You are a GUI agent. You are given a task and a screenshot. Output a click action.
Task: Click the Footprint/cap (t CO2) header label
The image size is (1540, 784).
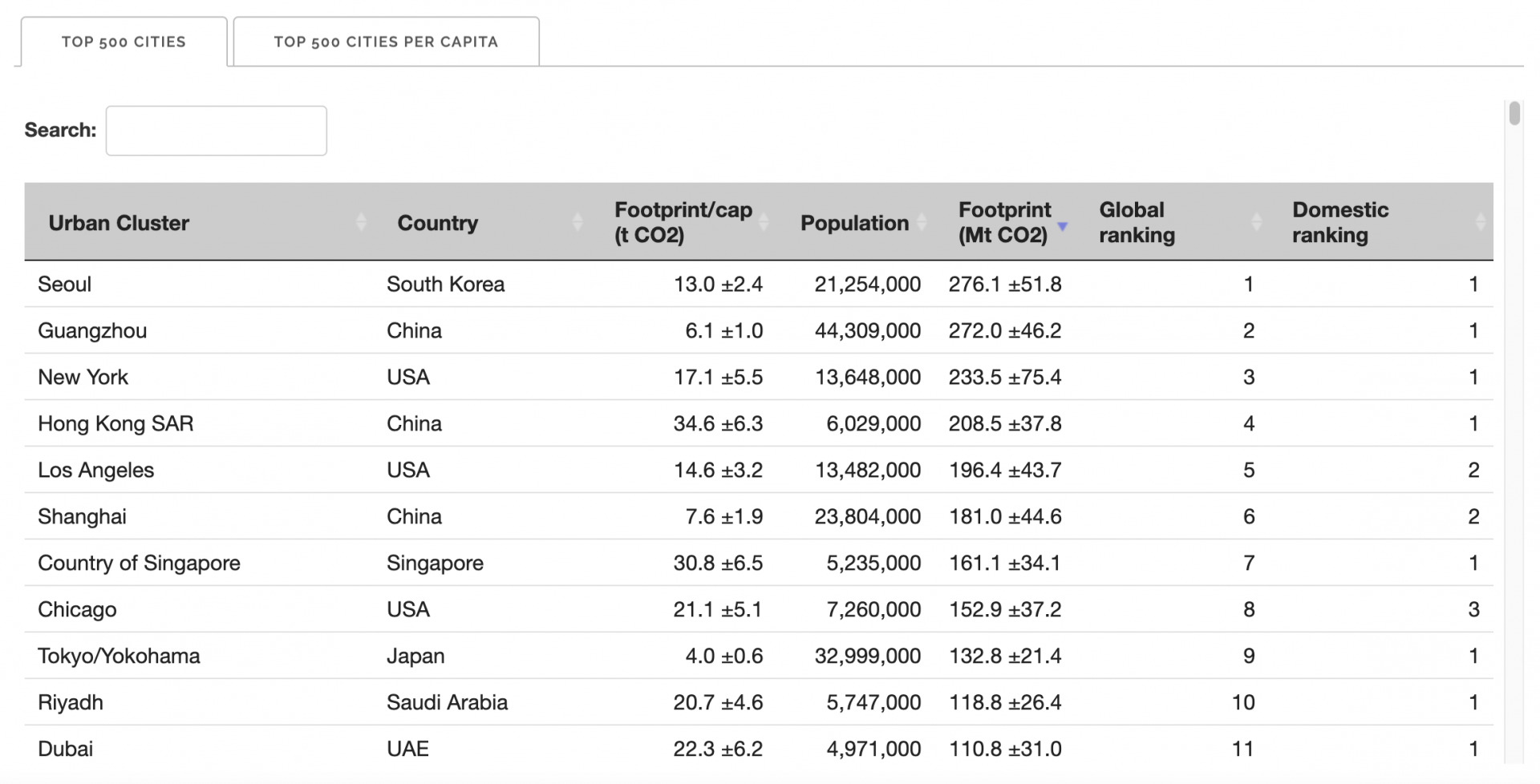(x=683, y=222)
